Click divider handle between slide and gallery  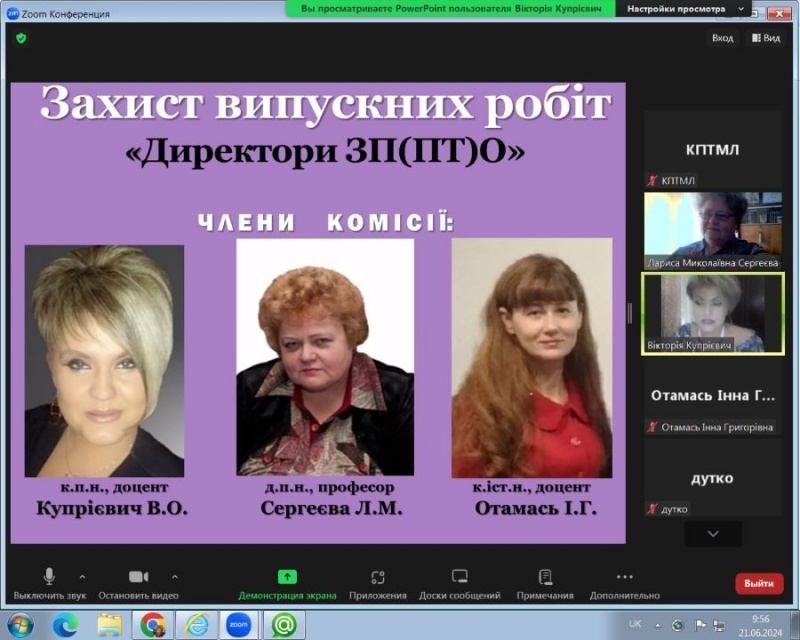click(x=630, y=313)
